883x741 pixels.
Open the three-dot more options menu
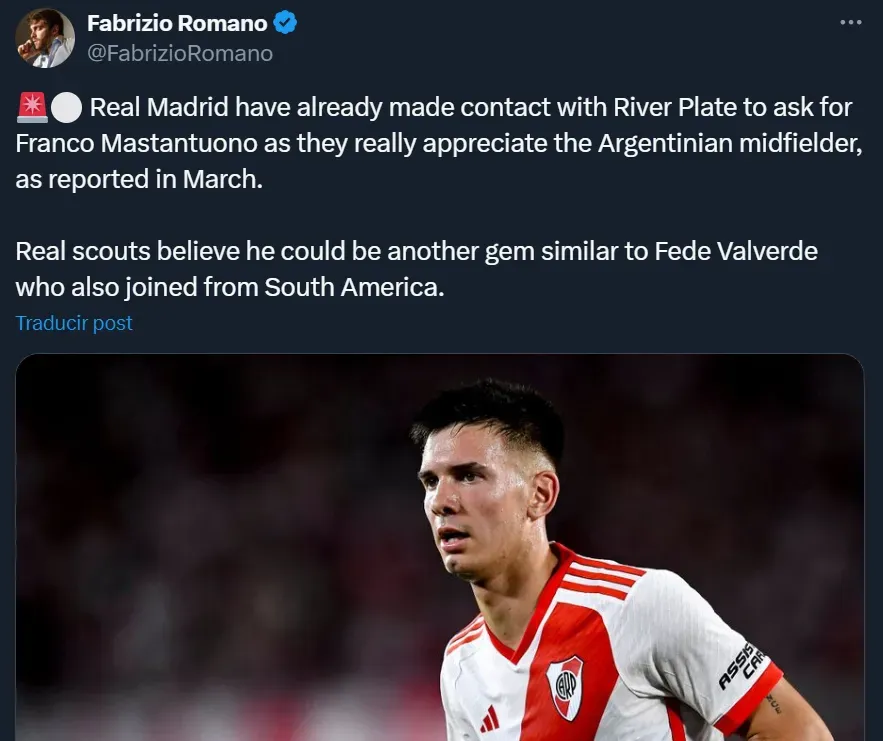[x=850, y=23]
